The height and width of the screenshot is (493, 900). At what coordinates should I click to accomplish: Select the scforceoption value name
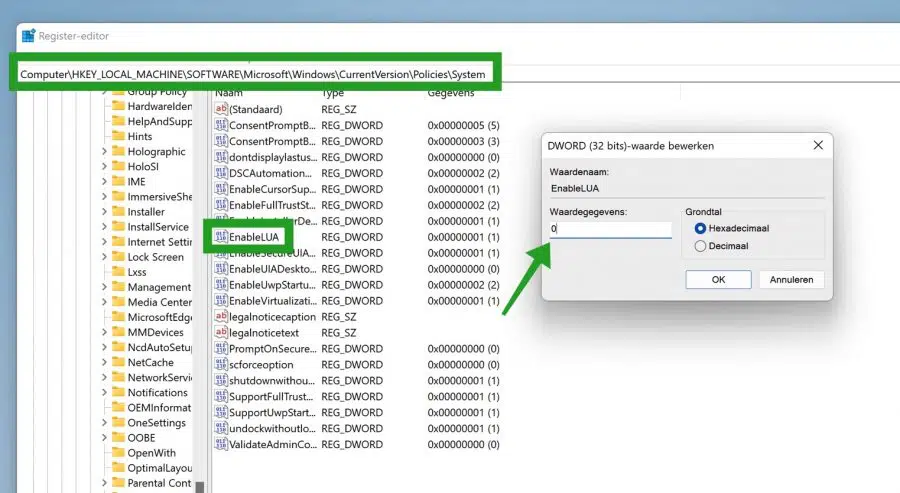click(261, 364)
